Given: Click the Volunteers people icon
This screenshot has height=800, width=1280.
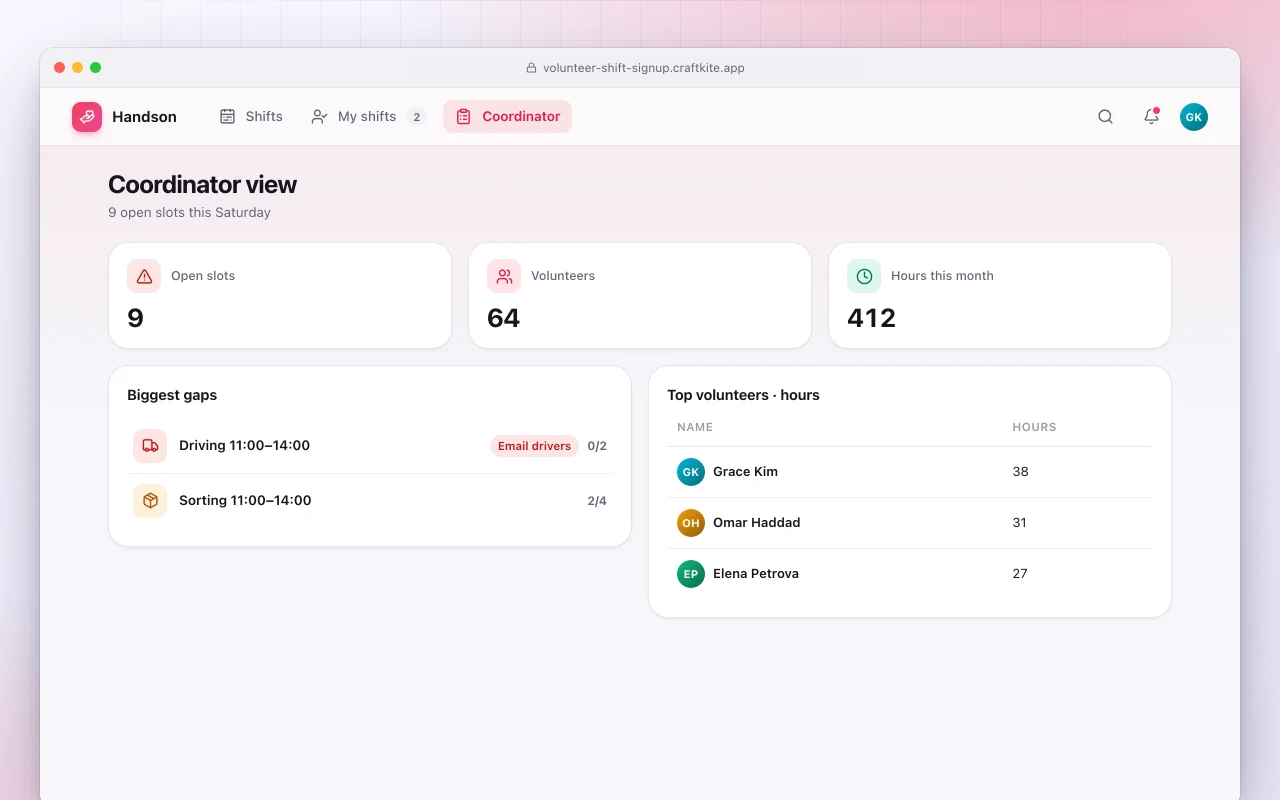Looking at the screenshot, I should tap(504, 276).
